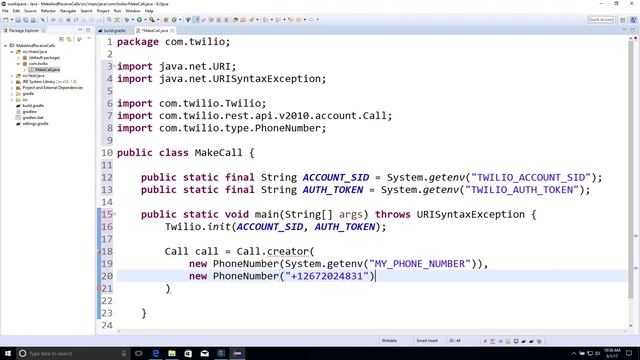Expand the (default package) node
Screen dimensions: 640x360
tap(18, 58)
